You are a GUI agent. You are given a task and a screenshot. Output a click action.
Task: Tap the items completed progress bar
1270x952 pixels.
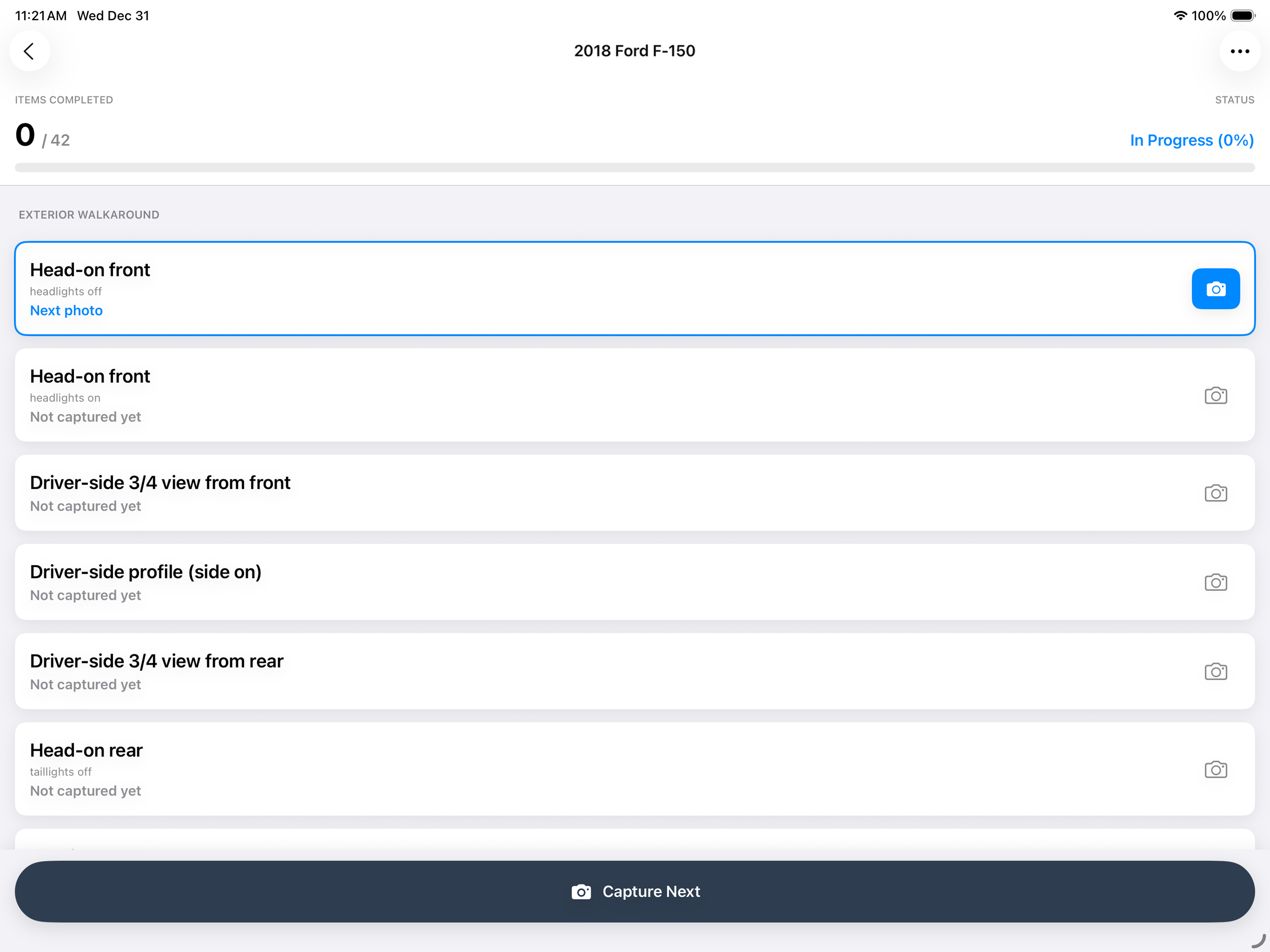[x=635, y=167]
